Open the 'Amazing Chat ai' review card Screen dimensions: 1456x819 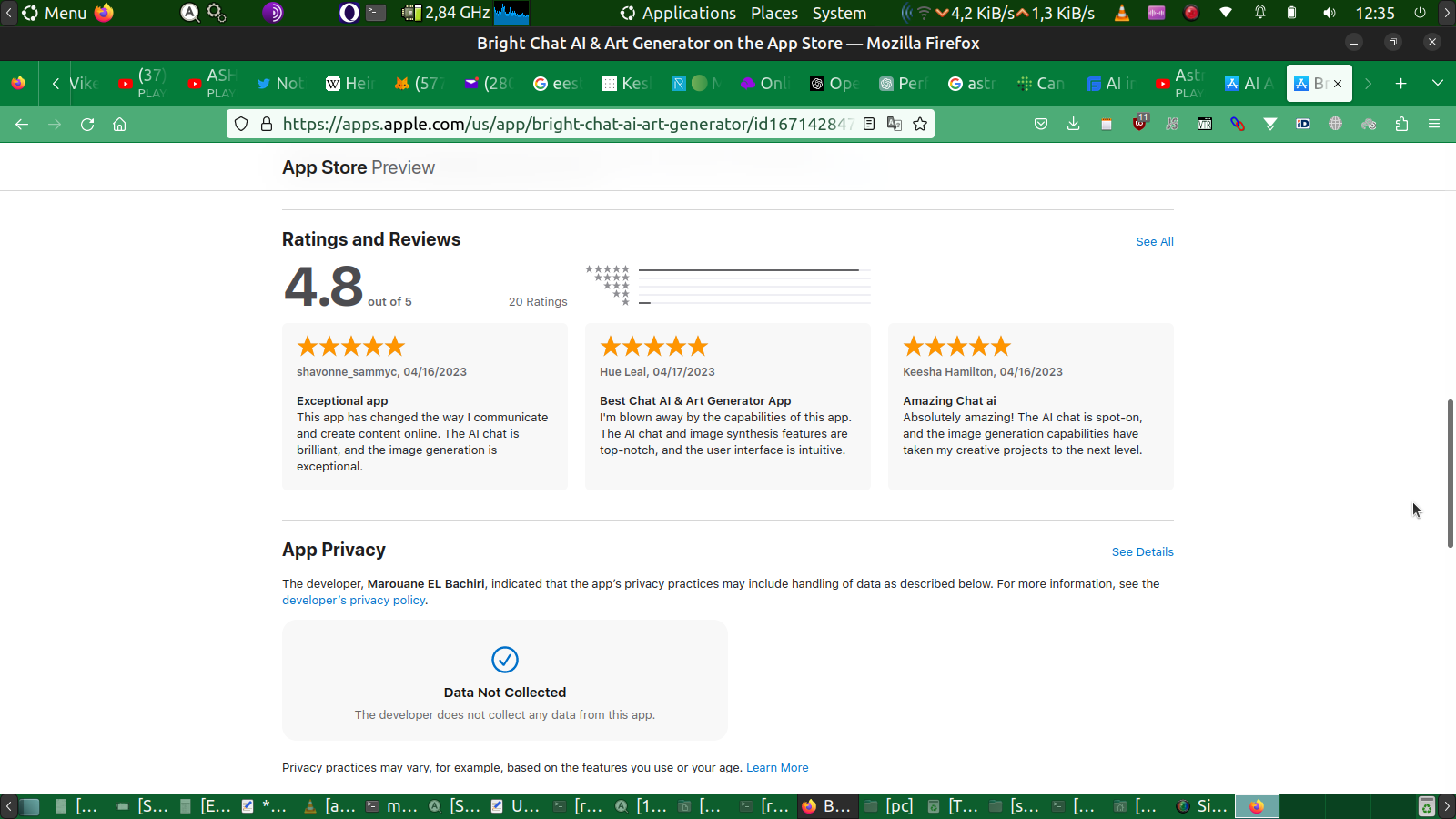[1031, 407]
